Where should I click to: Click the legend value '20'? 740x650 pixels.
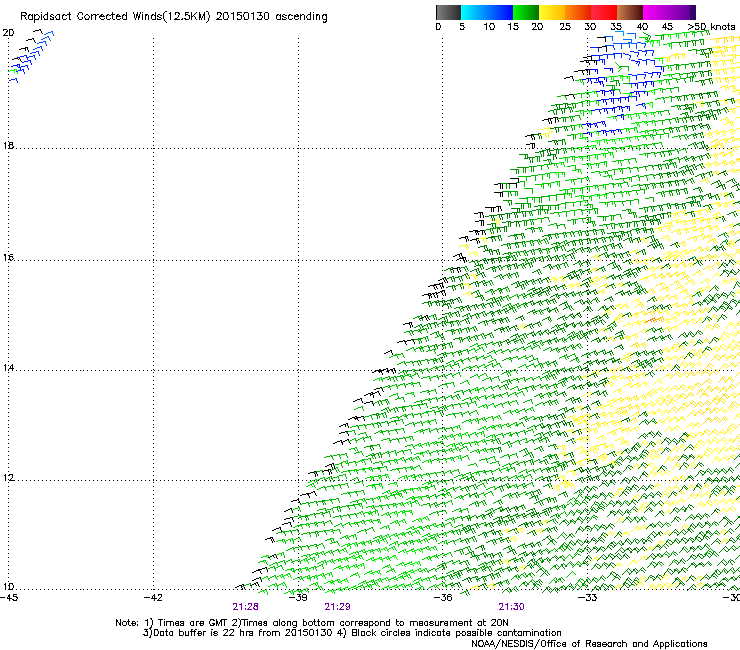point(538,27)
